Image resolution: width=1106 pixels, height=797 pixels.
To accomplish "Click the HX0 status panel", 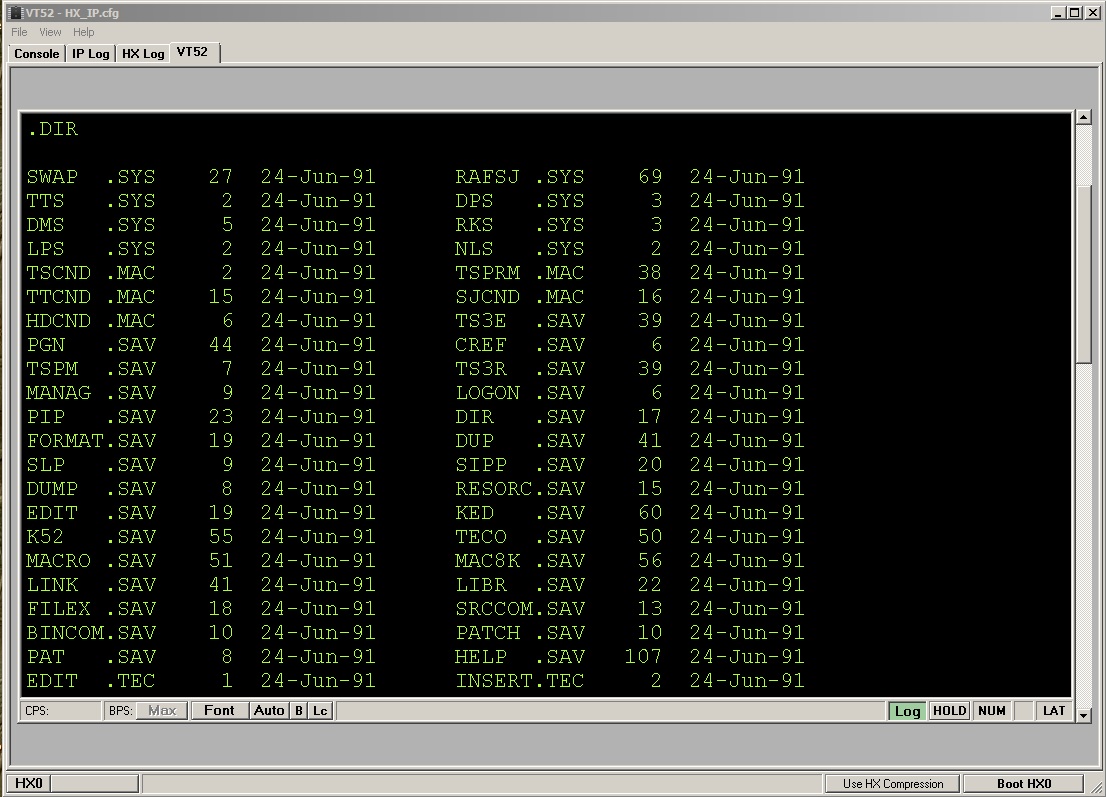I will pyautogui.click(x=29, y=784).
